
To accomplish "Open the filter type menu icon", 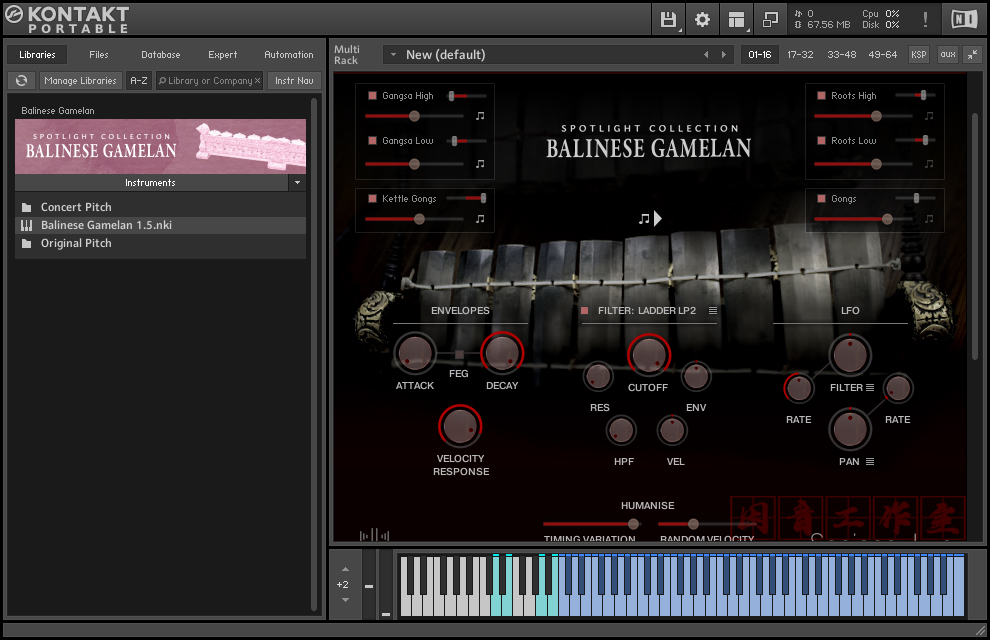I will pyautogui.click(x=713, y=311).
